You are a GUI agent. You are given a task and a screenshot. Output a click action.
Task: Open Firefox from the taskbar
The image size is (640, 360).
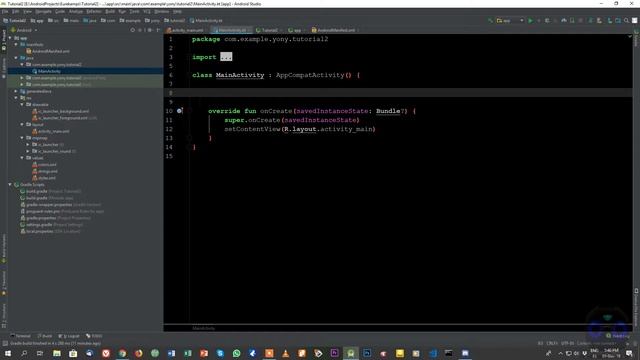[x=139, y=353]
